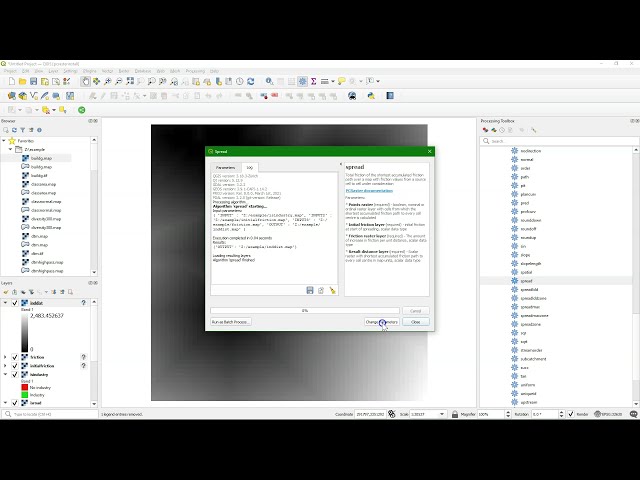640x480 pixels.
Task: Click the Save Project icon
Action: click(x=33, y=82)
